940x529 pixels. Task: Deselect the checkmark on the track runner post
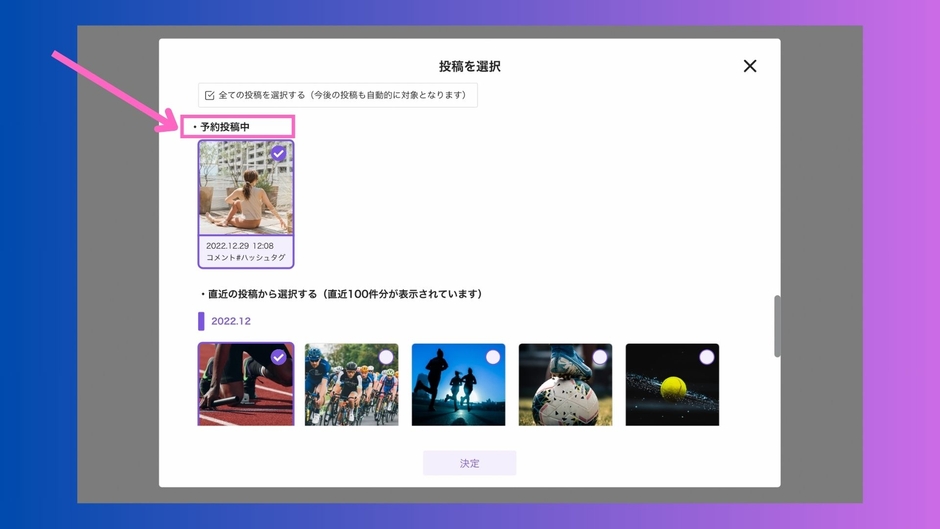click(278, 357)
